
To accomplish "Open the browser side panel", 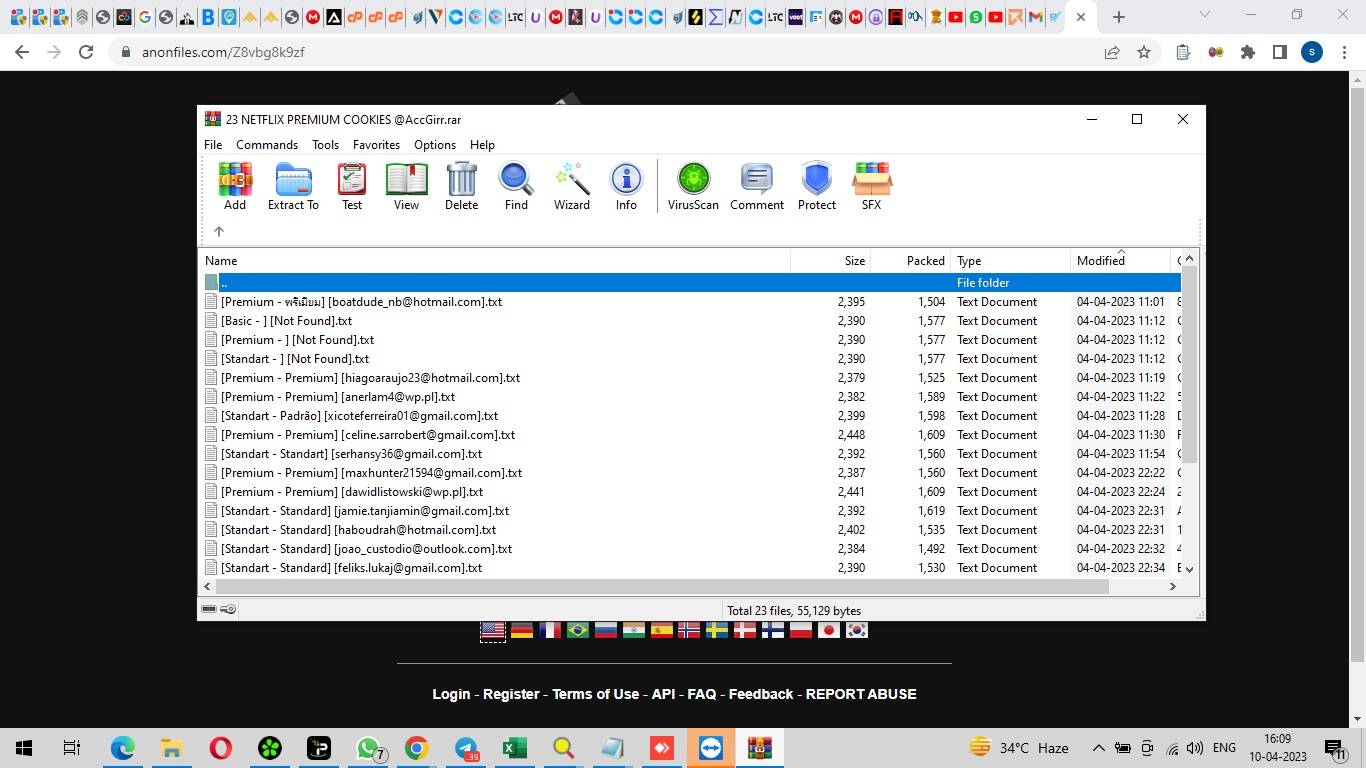I will pos(1279,52).
